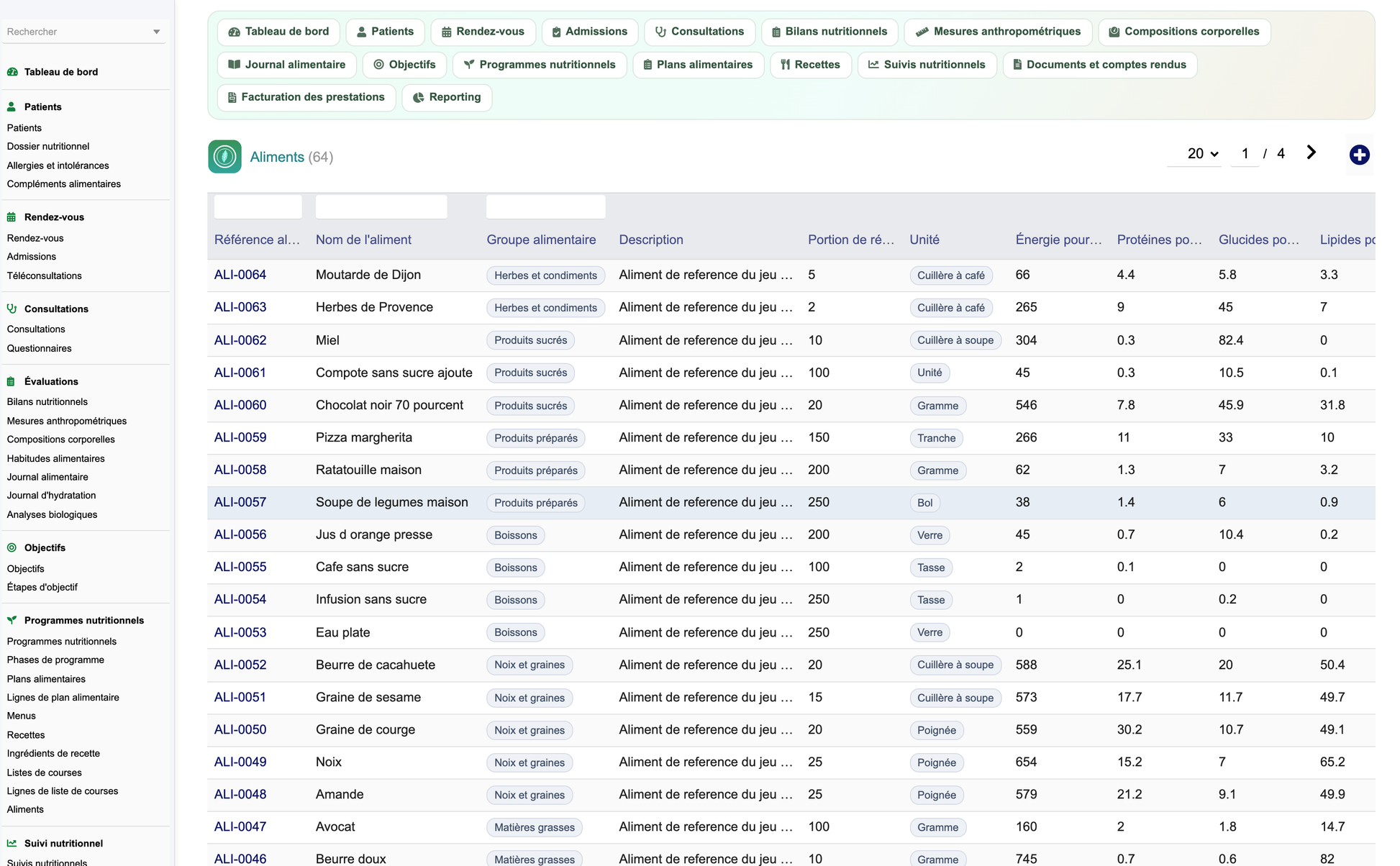Viewport: 1400px width, 866px height.
Task: Open record ALI-0059 Pizza margherita
Action: [240, 437]
